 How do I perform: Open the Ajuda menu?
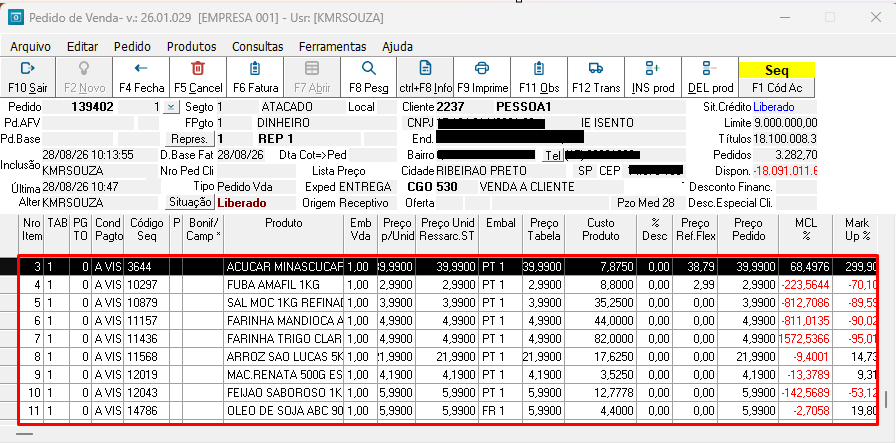coord(397,47)
